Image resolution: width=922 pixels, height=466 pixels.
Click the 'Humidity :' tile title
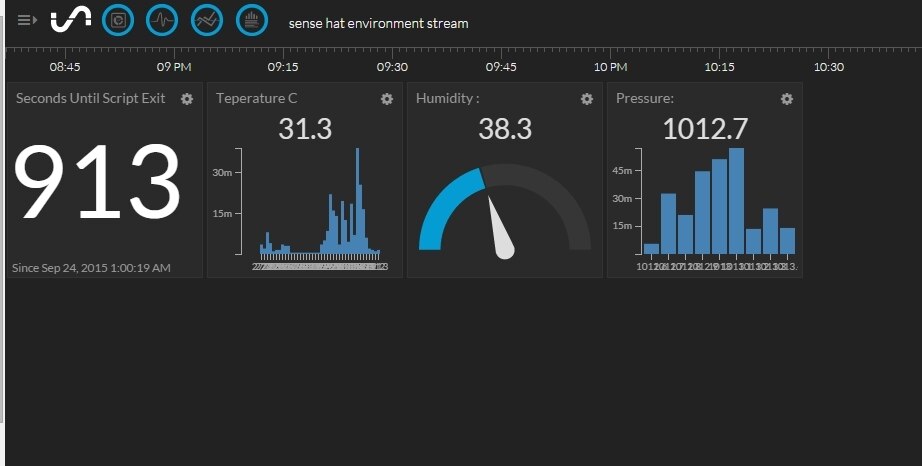pyautogui.click(x=447, y=98)
